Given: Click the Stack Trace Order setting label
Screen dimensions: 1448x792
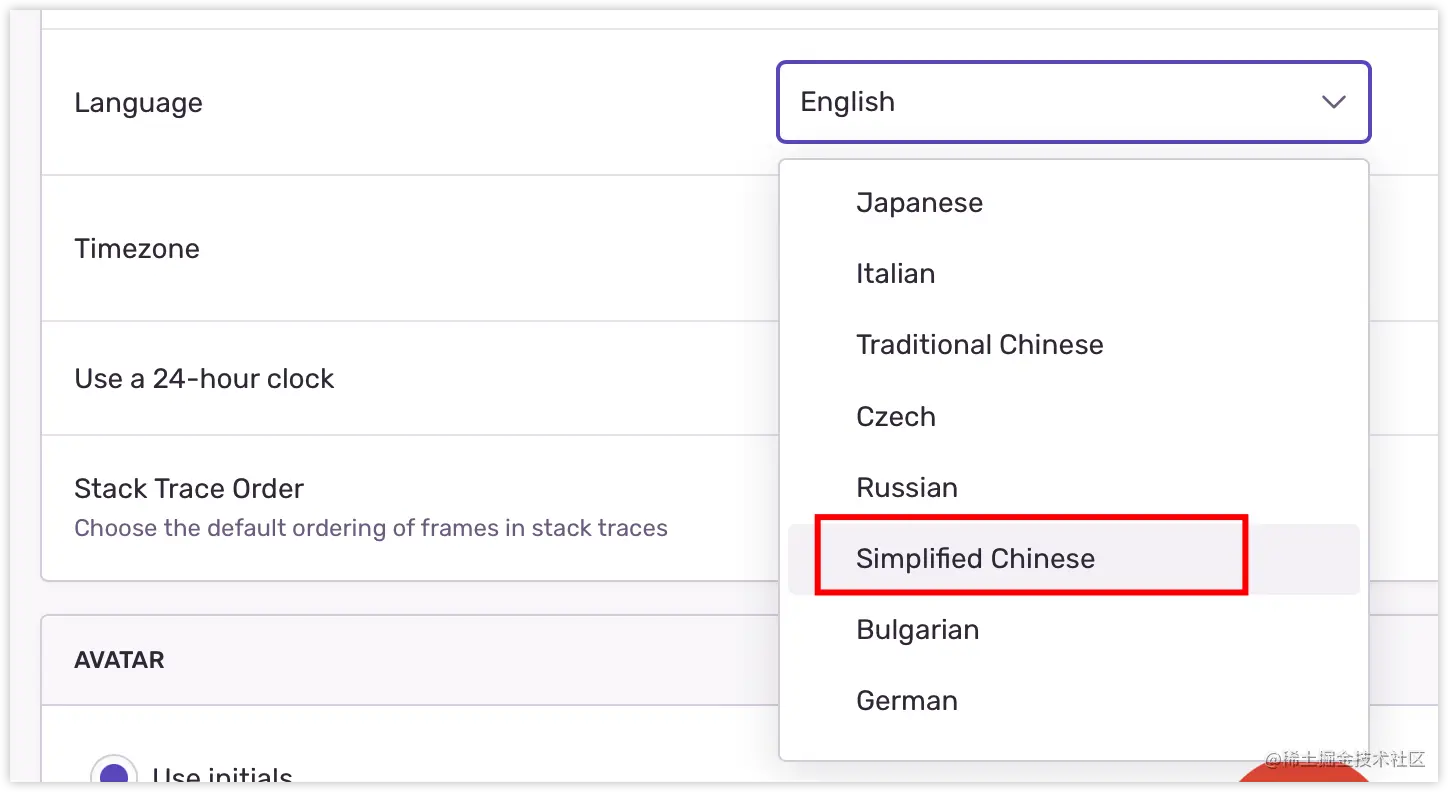Looking at the screenshot, I should click(188, 488).
